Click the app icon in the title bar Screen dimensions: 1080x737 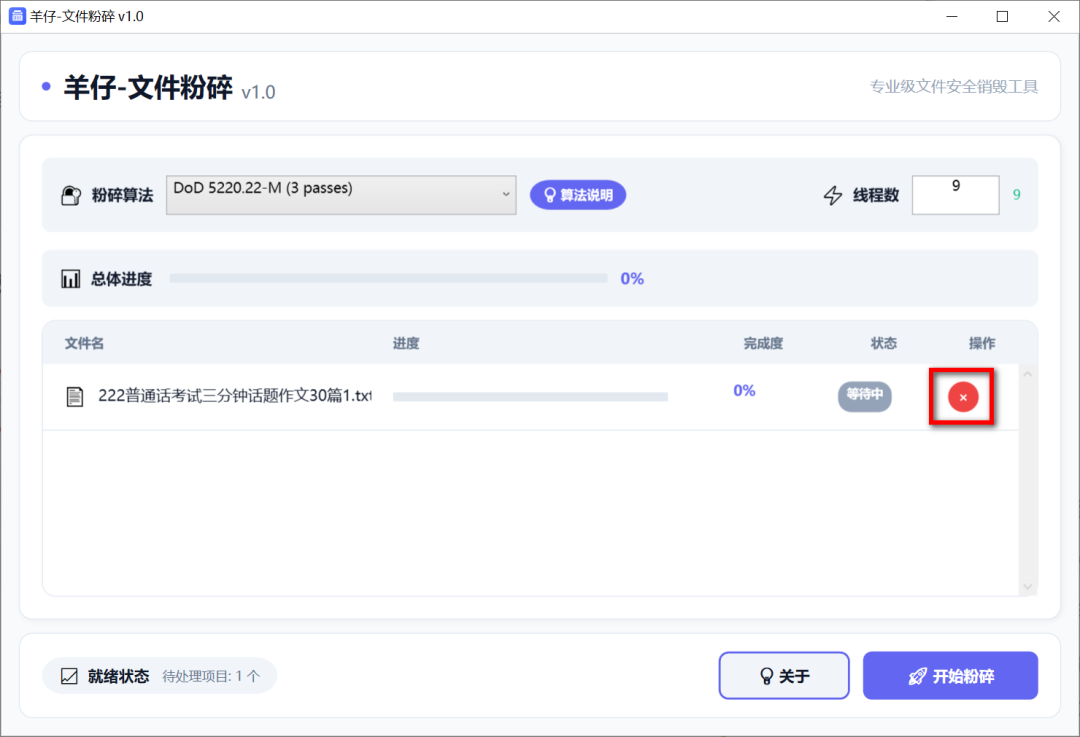pos(16,16)
